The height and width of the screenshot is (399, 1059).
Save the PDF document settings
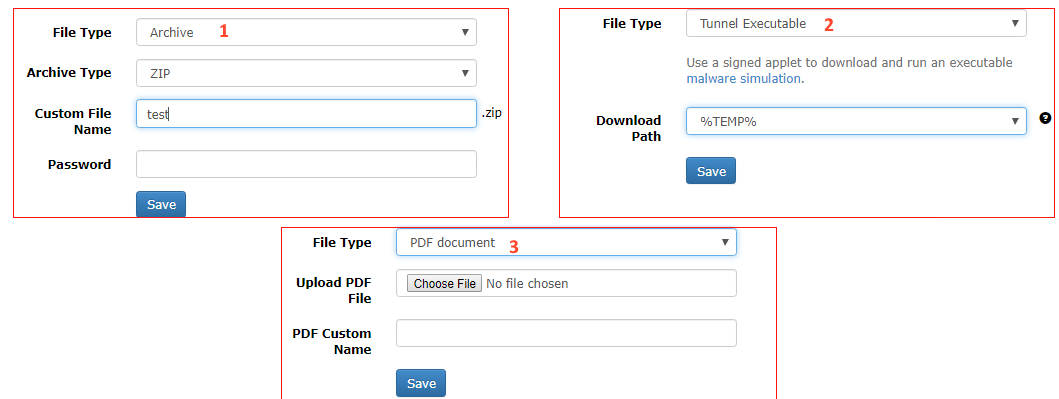[421, 383]
